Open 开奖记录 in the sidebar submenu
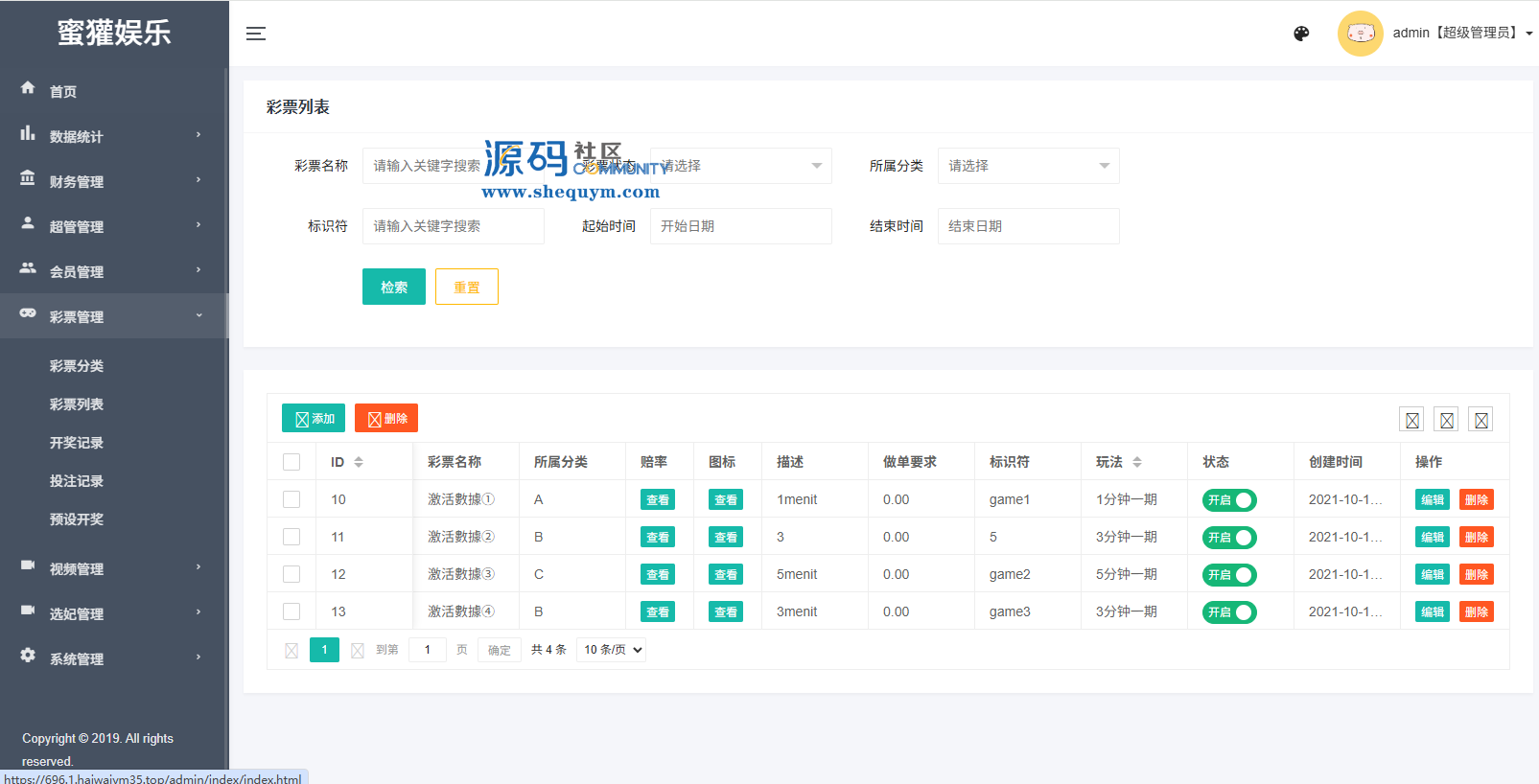This screenshot has height=784, width=1539. 77,443
